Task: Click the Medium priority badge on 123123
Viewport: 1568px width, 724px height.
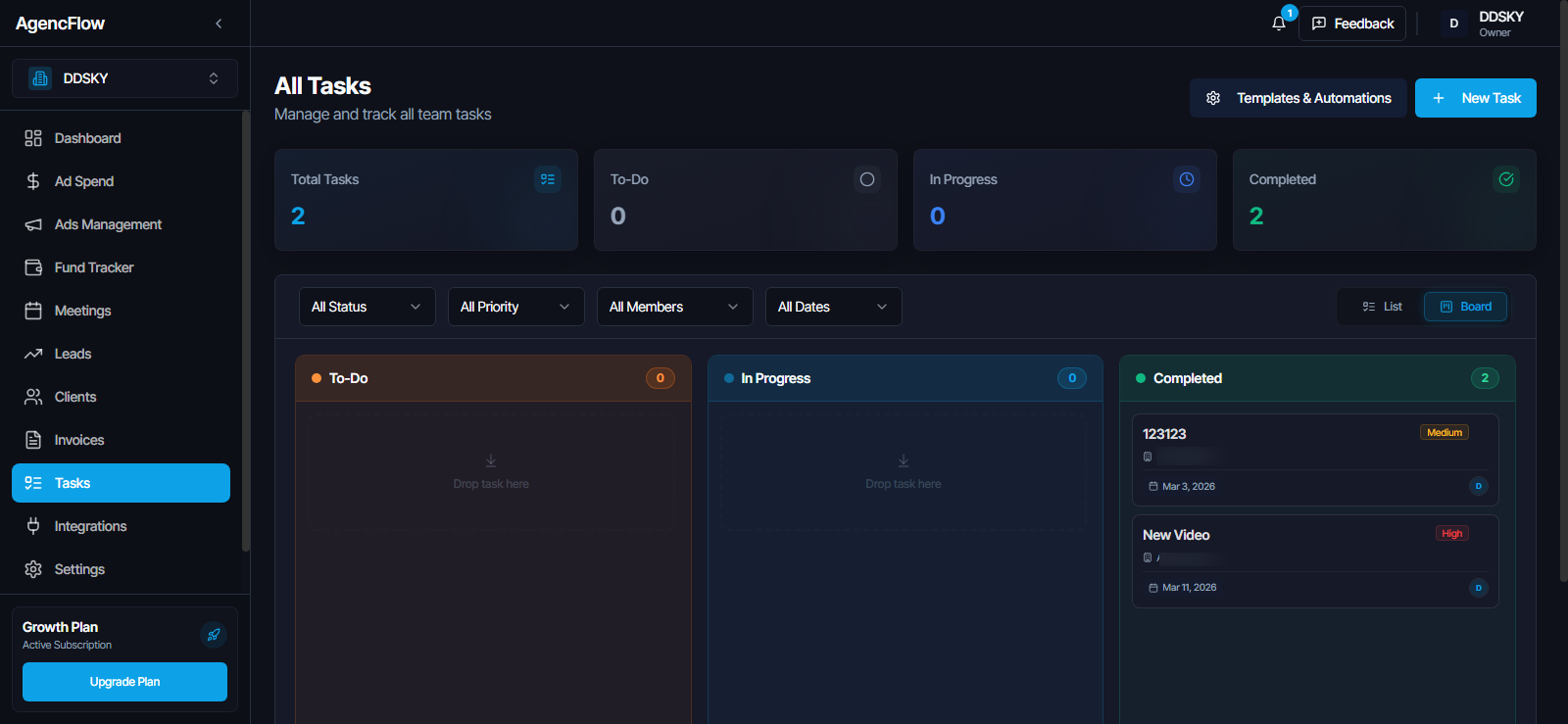Action: click(x=1445, y=432)
